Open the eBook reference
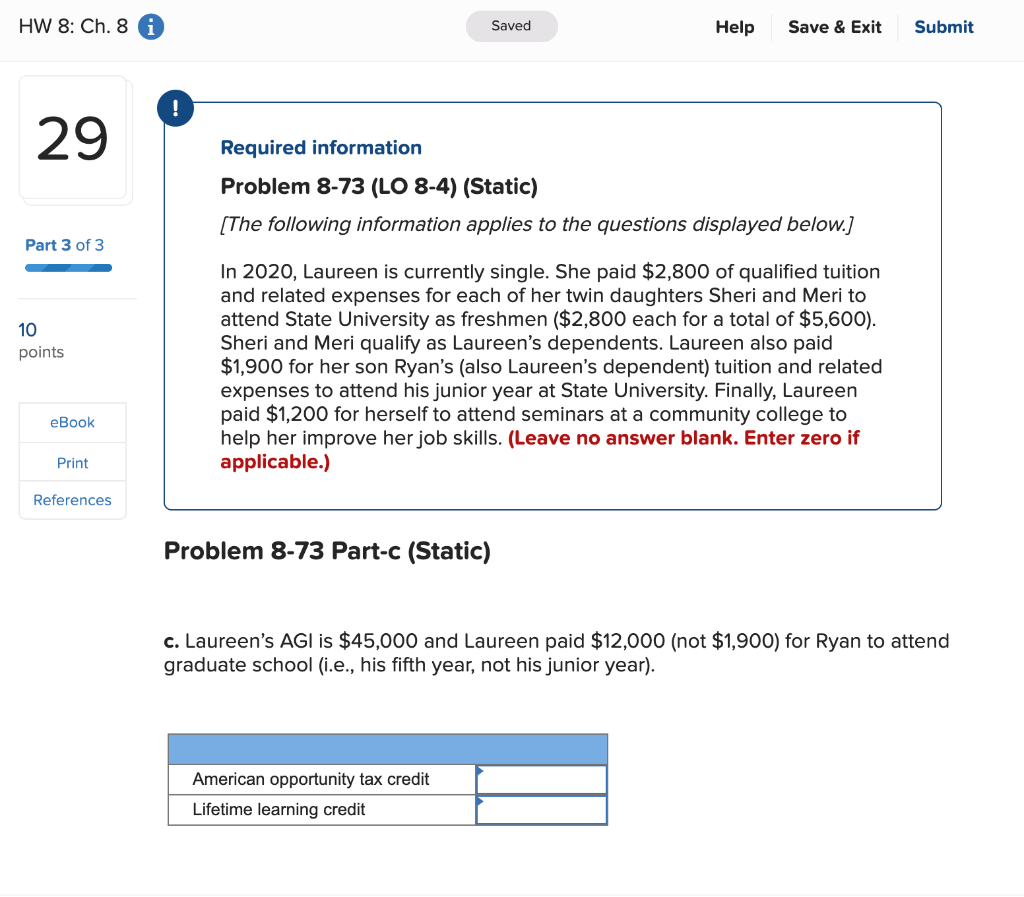The image size is (1024, 897). pos(72,423)
